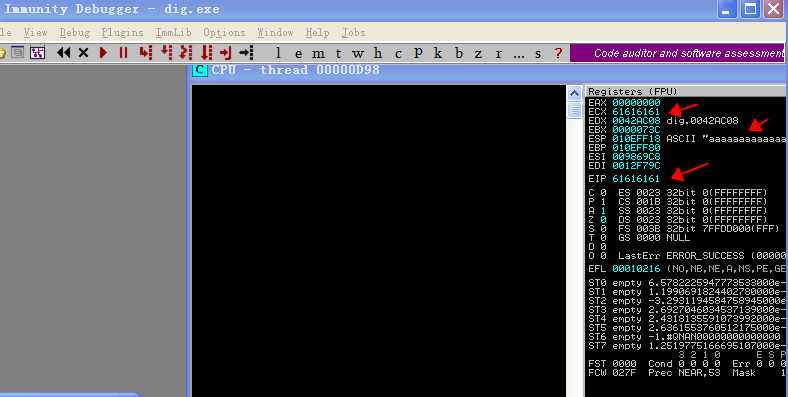Show run trace with the ... button

[519, 54]
